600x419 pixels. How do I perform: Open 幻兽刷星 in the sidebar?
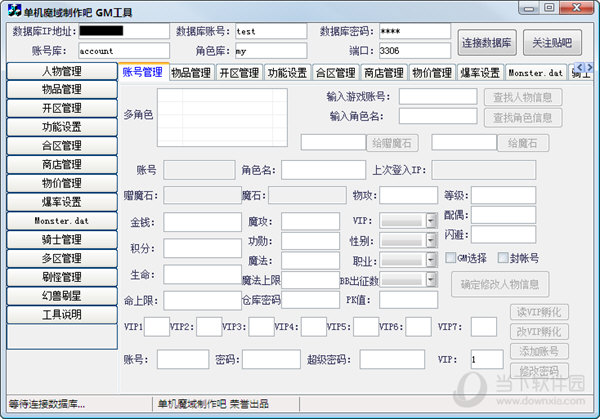(x=62, y=296)
